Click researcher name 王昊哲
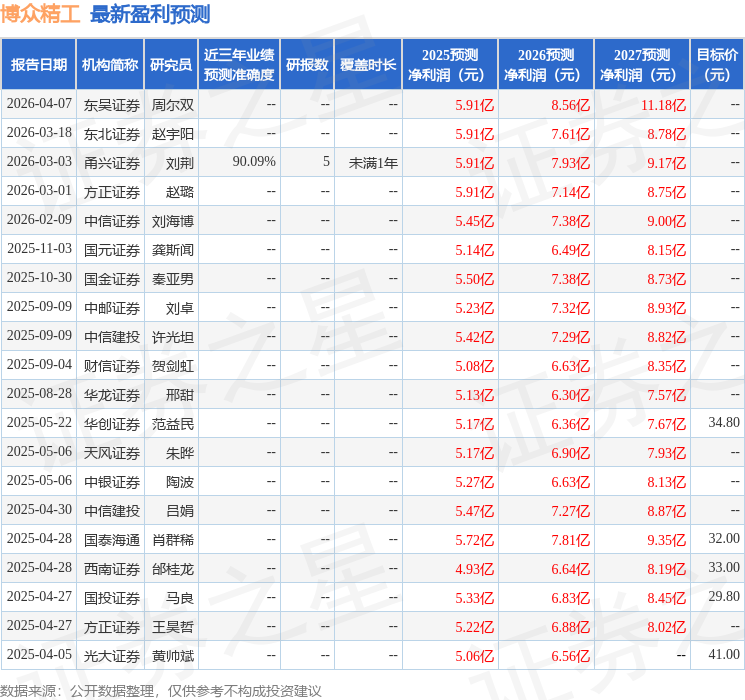Viewport: 745px width, 700px height. (172, 627)
